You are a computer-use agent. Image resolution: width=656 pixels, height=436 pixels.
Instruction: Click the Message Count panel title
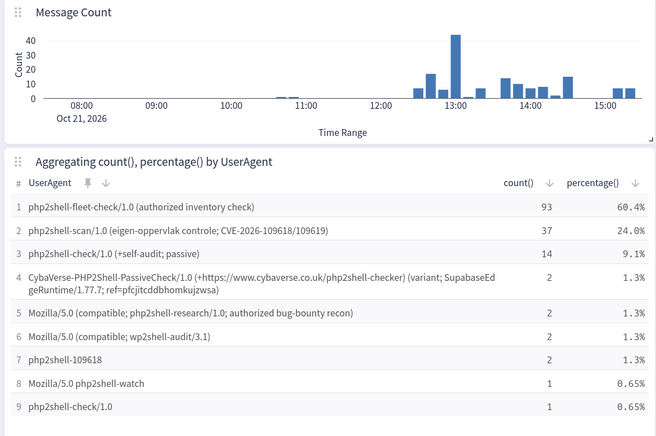74,13
